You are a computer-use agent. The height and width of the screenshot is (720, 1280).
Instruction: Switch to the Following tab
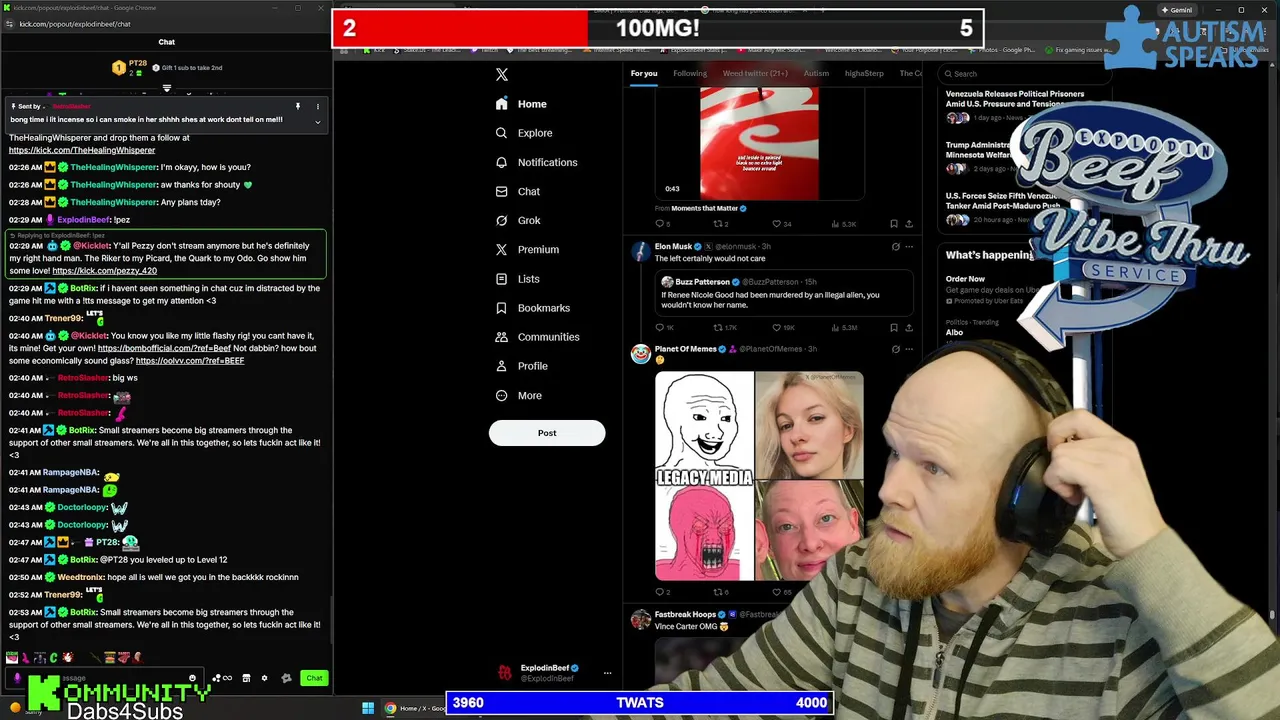(689, 73)
